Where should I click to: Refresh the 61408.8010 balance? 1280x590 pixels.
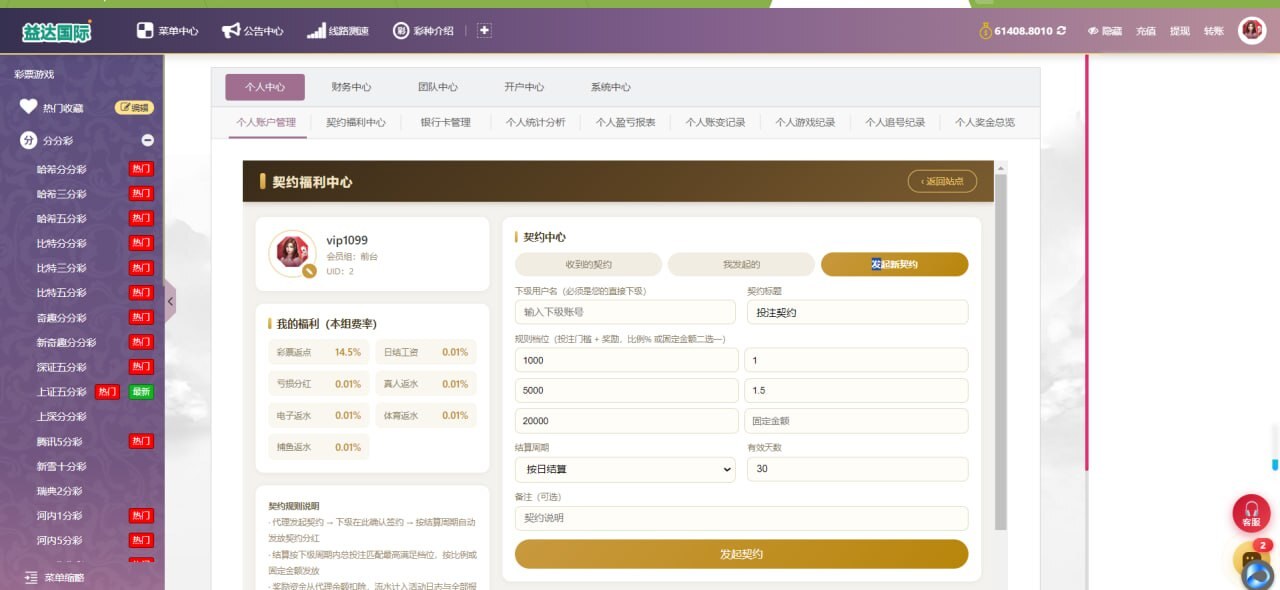click(1061, 31)
